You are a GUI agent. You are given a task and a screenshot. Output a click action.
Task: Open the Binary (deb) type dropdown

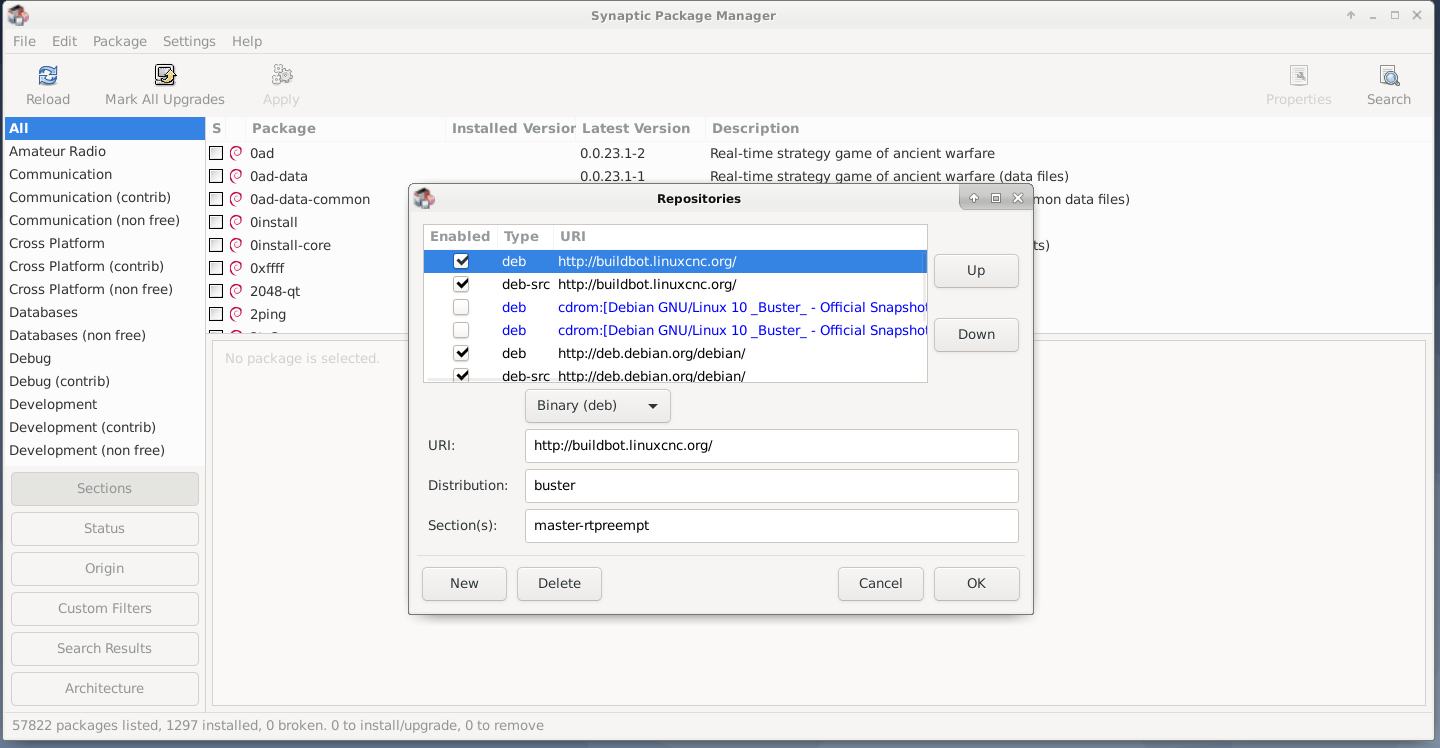point(597,405)
